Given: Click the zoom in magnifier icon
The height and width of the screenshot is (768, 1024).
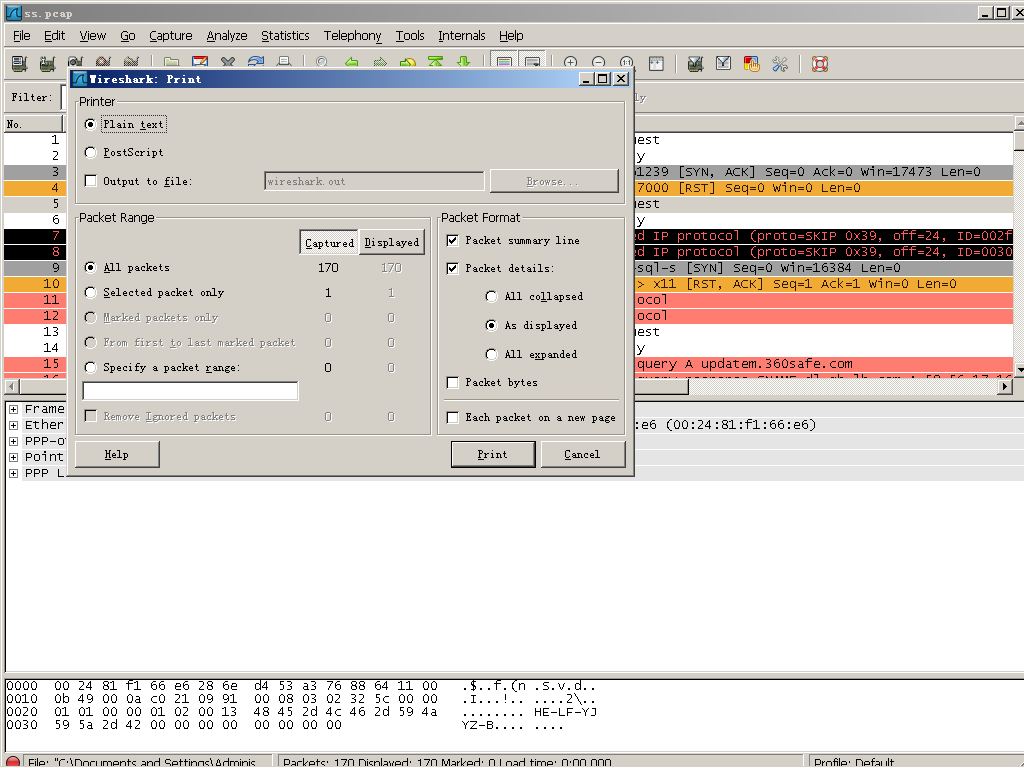Looking at the screenshot, I should pyautogui.click(x=570, y=63).
